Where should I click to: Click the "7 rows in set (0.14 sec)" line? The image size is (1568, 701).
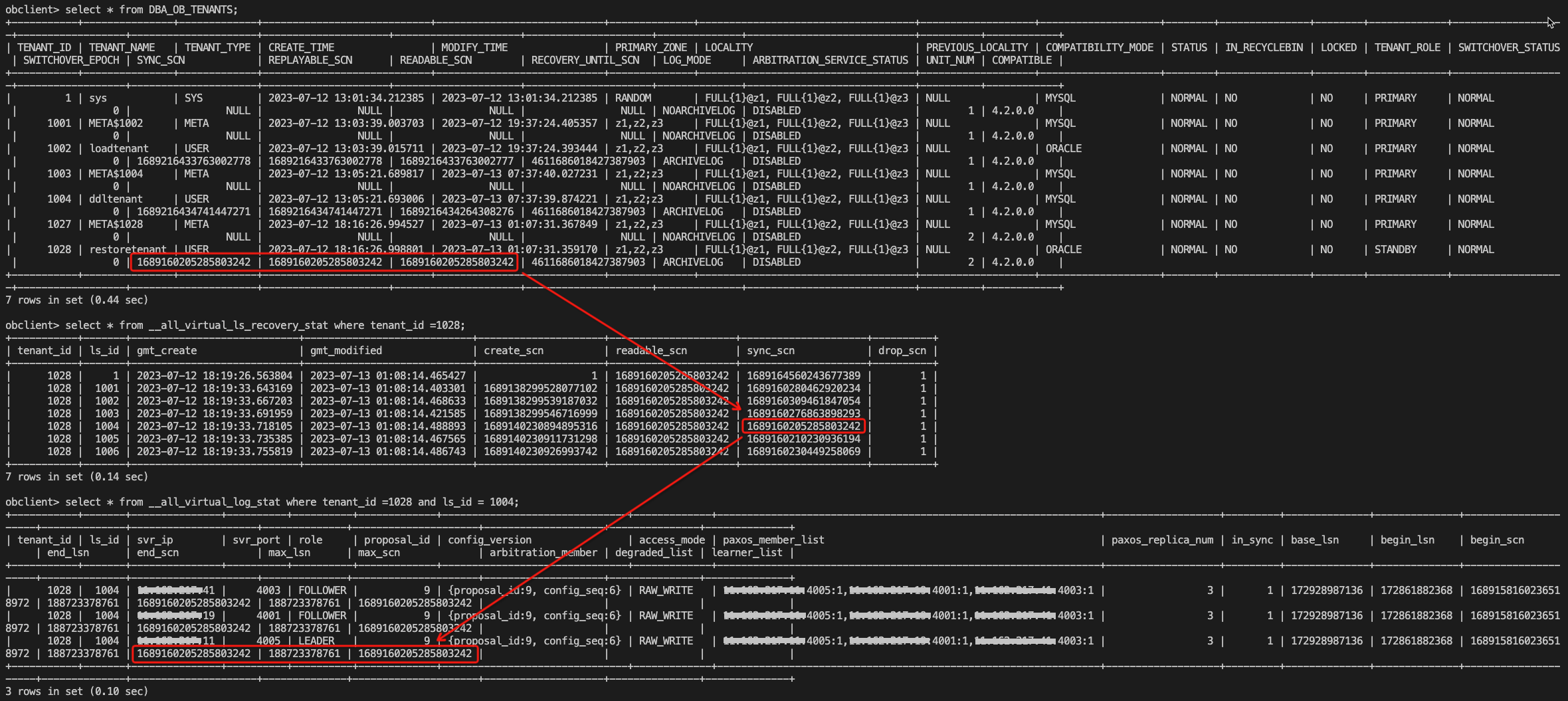77,476
